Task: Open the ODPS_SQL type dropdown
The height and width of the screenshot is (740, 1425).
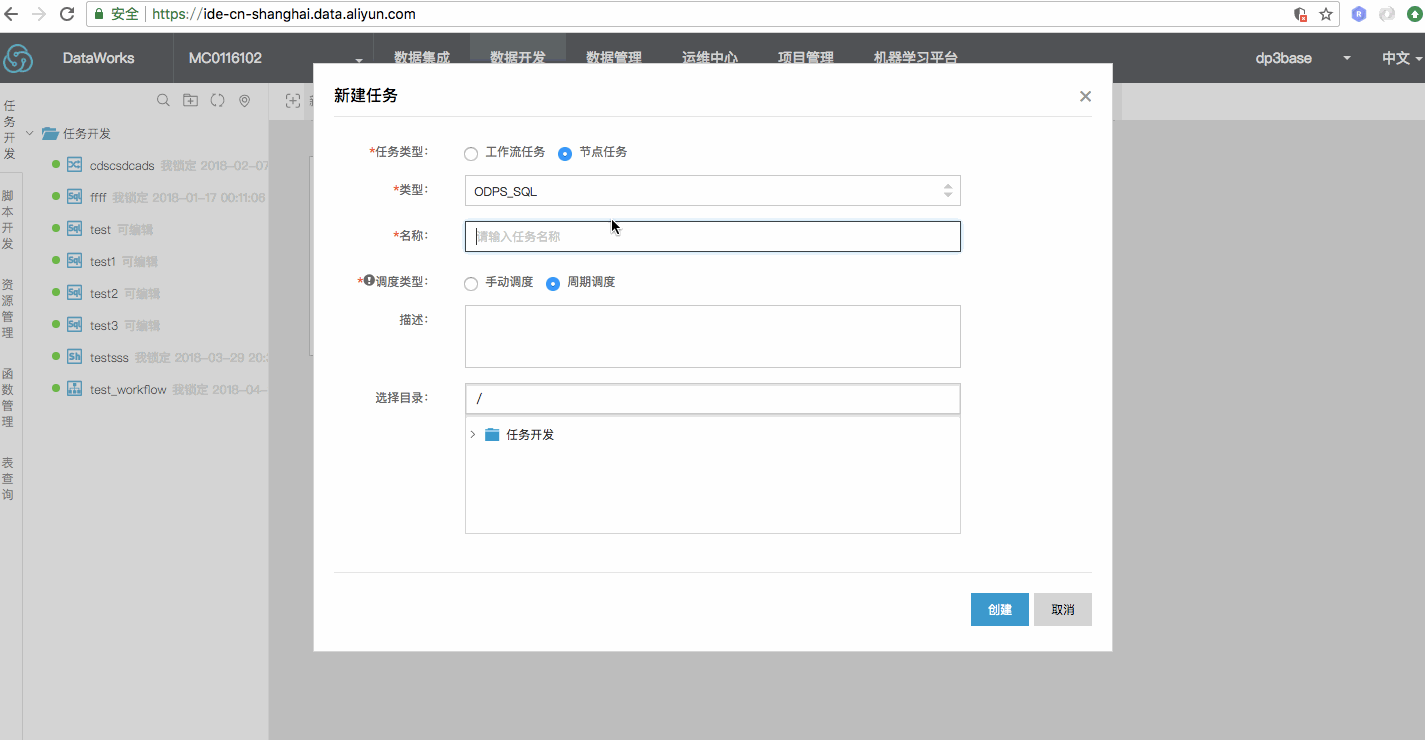Action: click(x=712, y=191)
